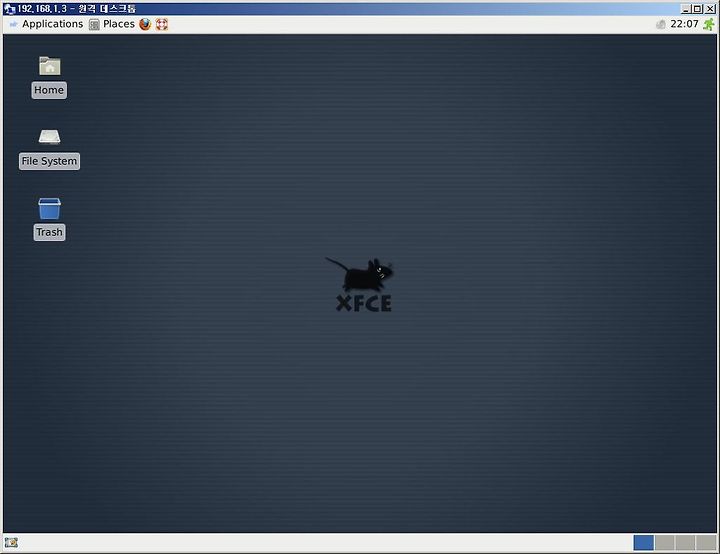
Task: Open the File System drive icon
Action: tap(50, 136)
